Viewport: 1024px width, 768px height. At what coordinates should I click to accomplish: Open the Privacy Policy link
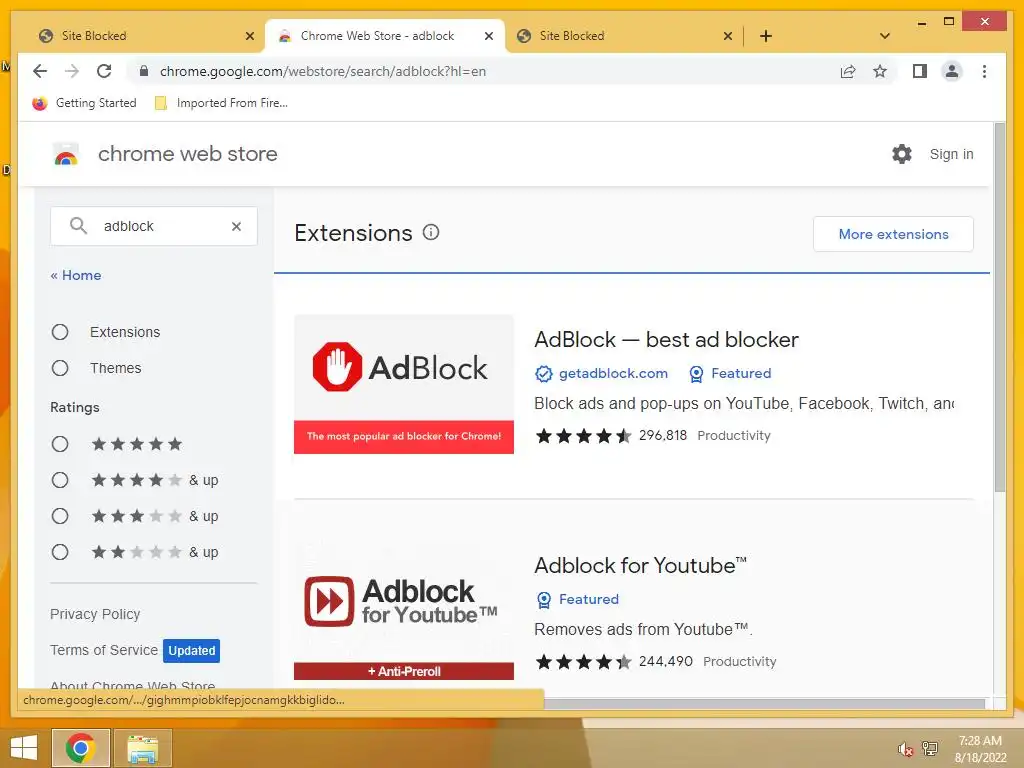coord(95,614)
